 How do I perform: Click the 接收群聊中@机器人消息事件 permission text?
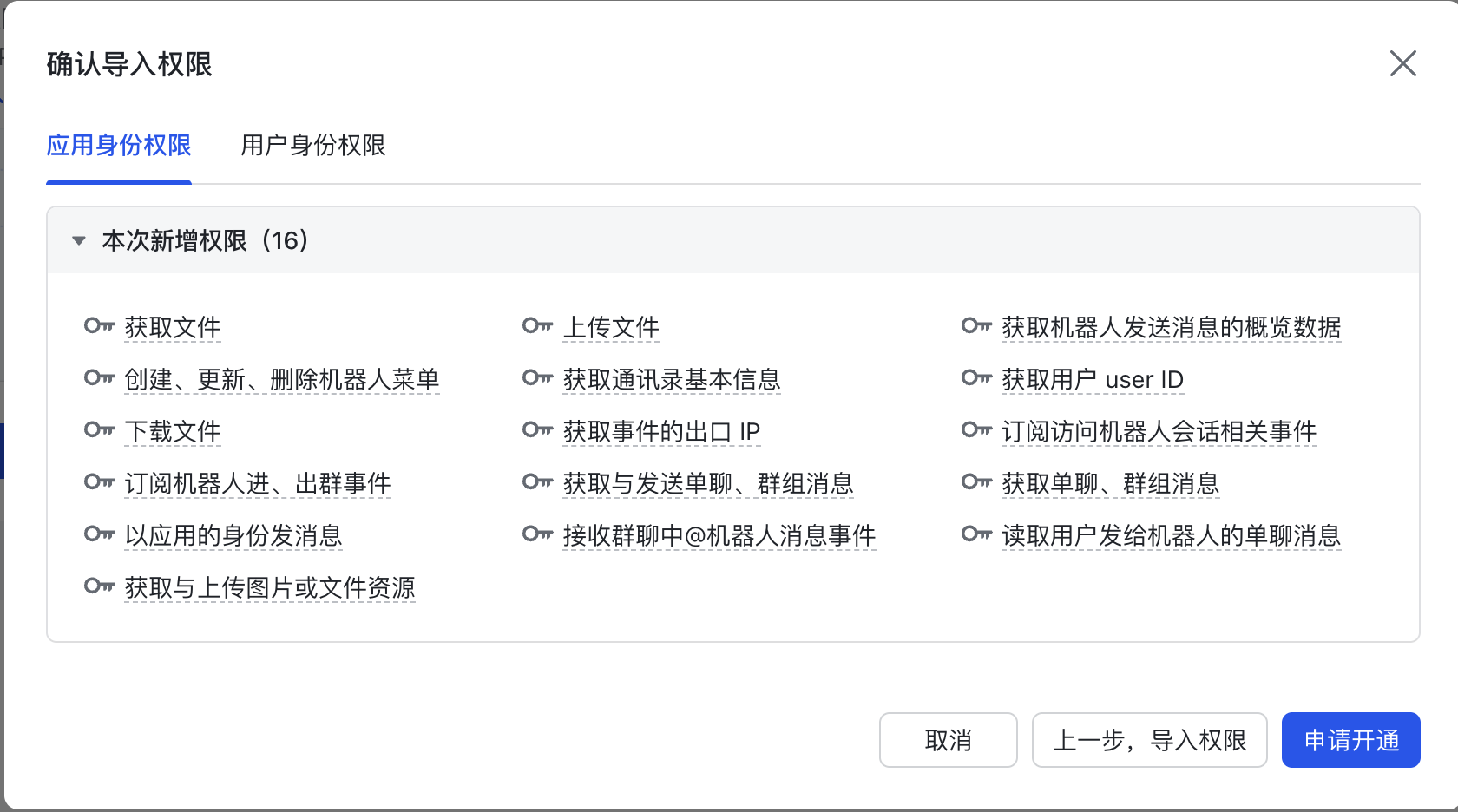(x=719, y=536)
